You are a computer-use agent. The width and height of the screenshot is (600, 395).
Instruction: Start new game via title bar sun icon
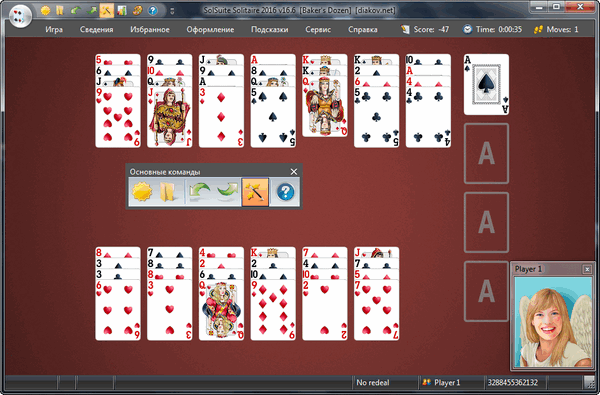coord(46,10)
